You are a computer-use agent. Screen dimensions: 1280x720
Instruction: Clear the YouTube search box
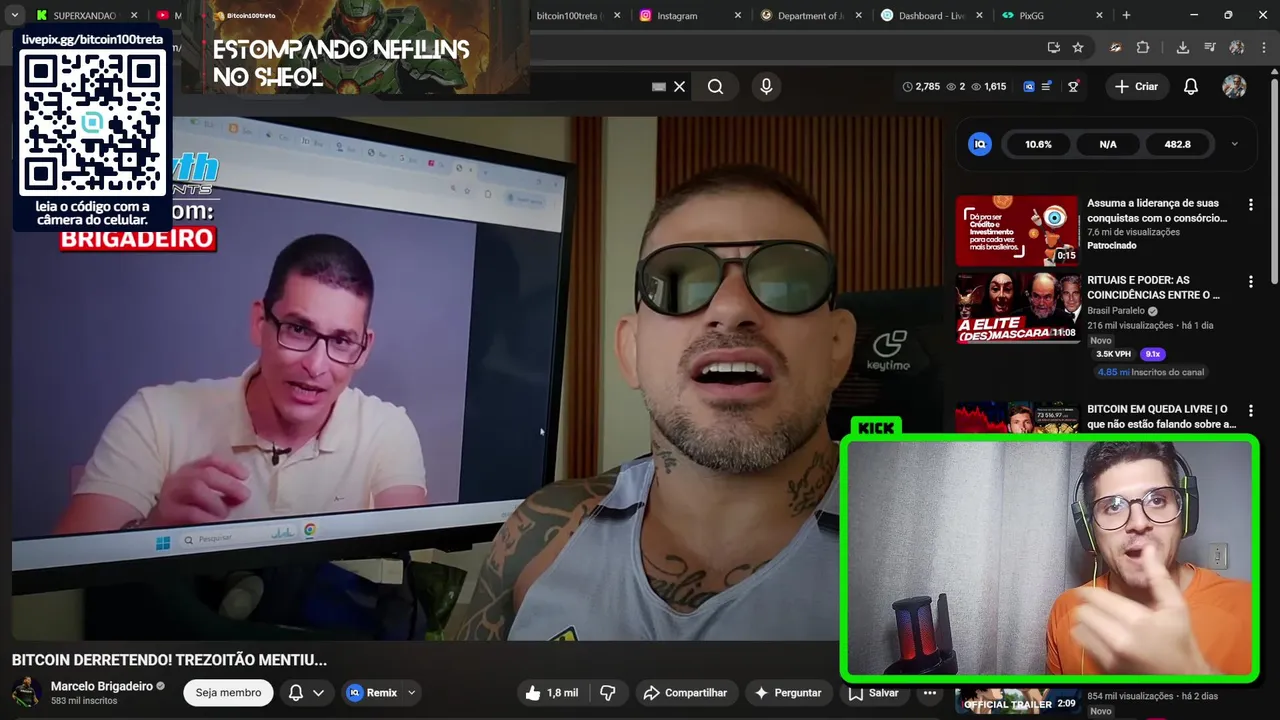click(680, 87)
